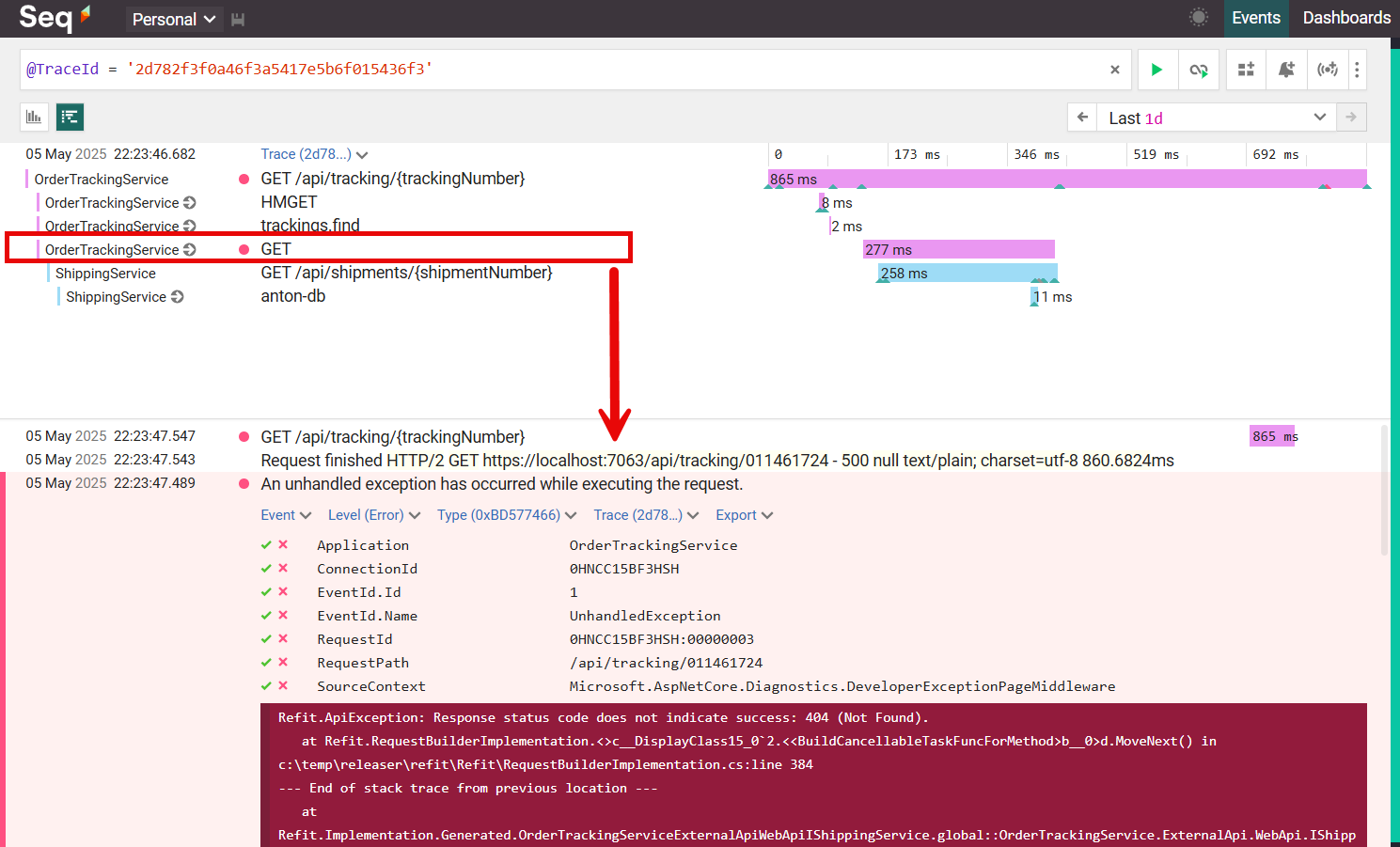
Task: Click outgoing span icon on ShippingService anton-db row
Action: click(x=177, y=296)
